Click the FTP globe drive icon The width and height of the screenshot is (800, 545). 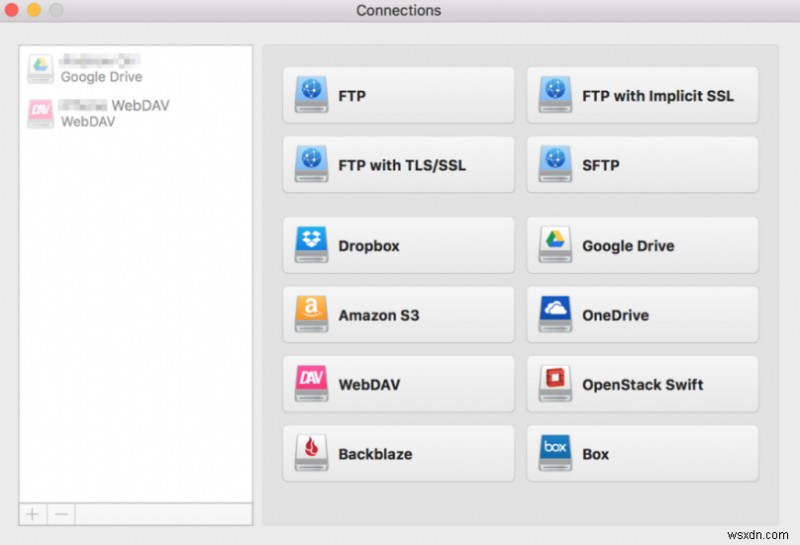click(x=311, y=94)
